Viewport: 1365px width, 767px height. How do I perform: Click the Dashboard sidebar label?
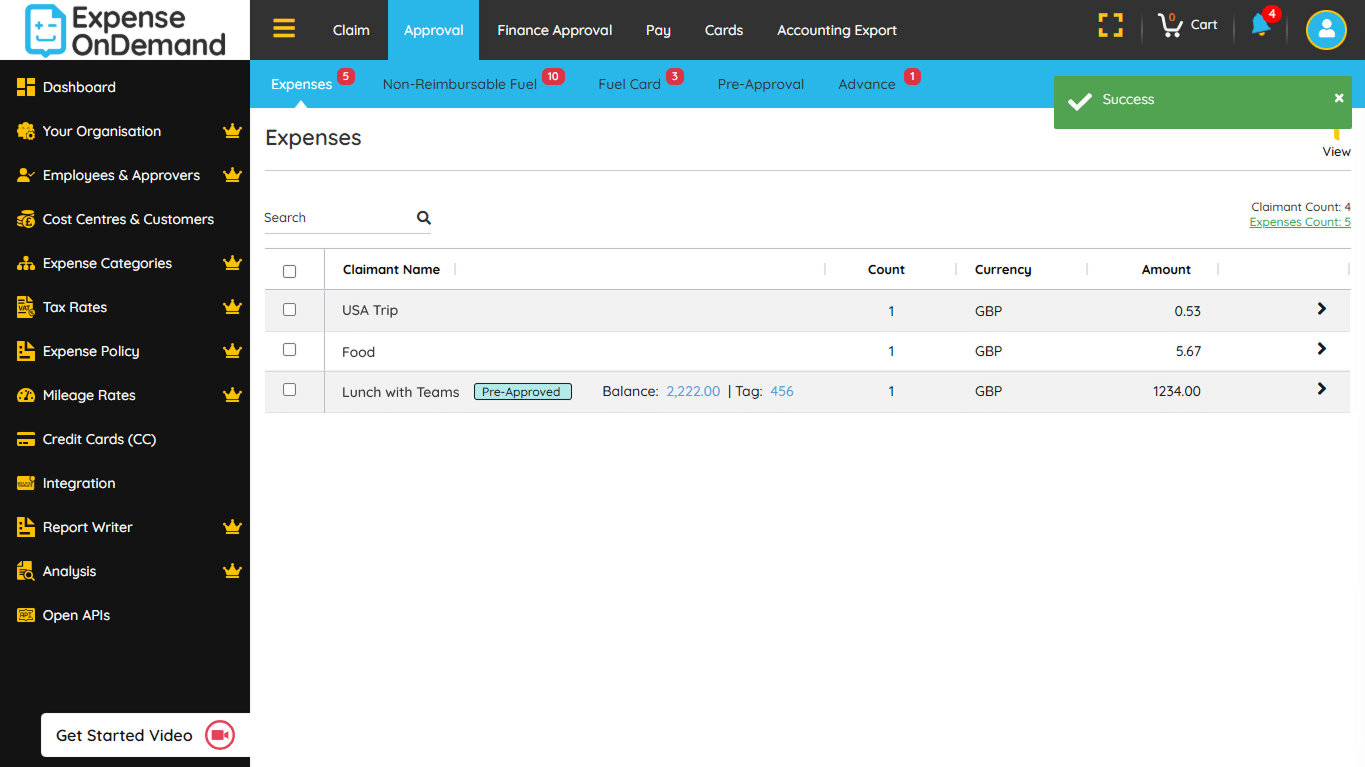(79, 87)
